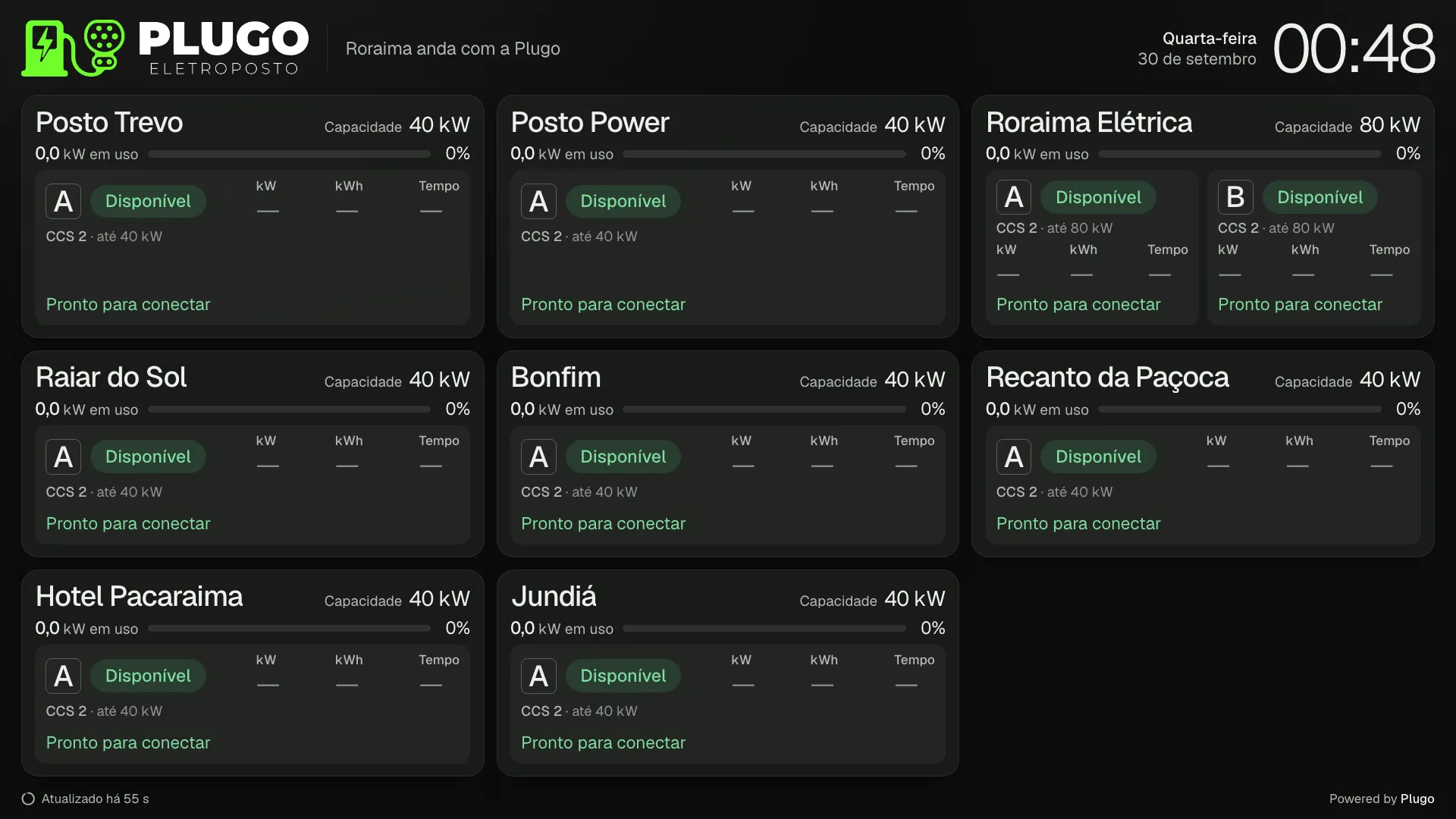Open the Recanto da Paçoca station title
This screenshot has height=819, width=1456.
pyautogui.click(x=1107, y=377)
